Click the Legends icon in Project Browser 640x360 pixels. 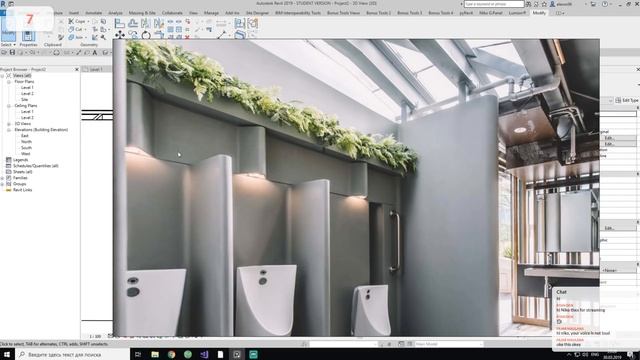pos(9,160)
